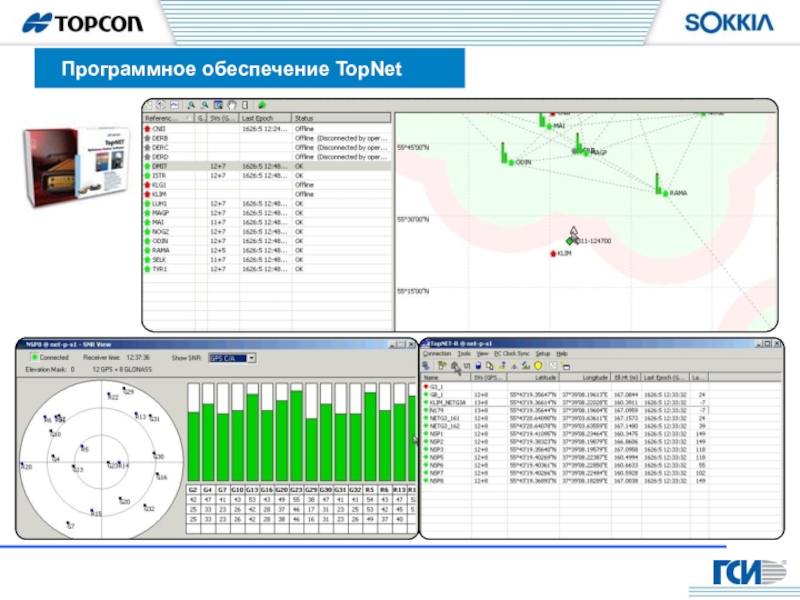This screenshot has width=800, height=600.
Task: Click the red KLIM station marker on map
Action: [552, 254]
